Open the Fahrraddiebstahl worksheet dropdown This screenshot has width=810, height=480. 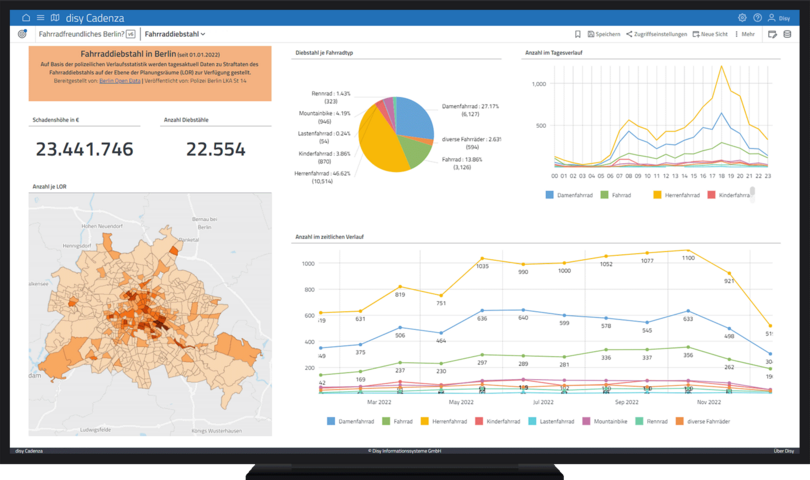[175, 34]
